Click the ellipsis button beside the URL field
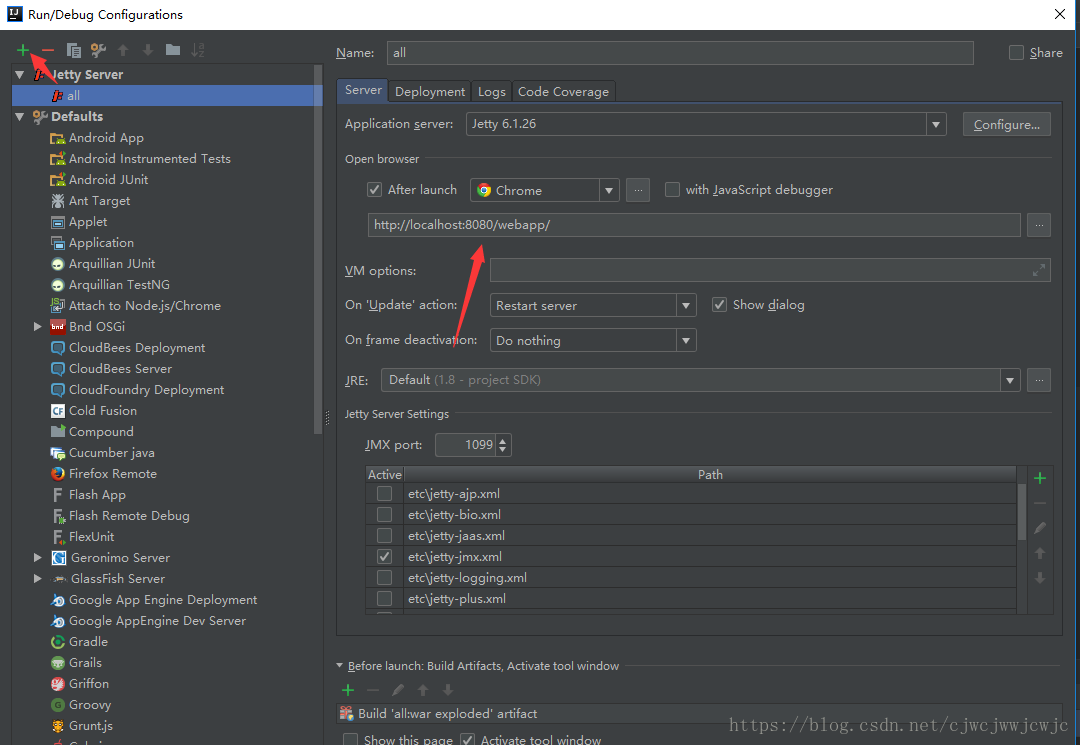 coord(1039,225)
